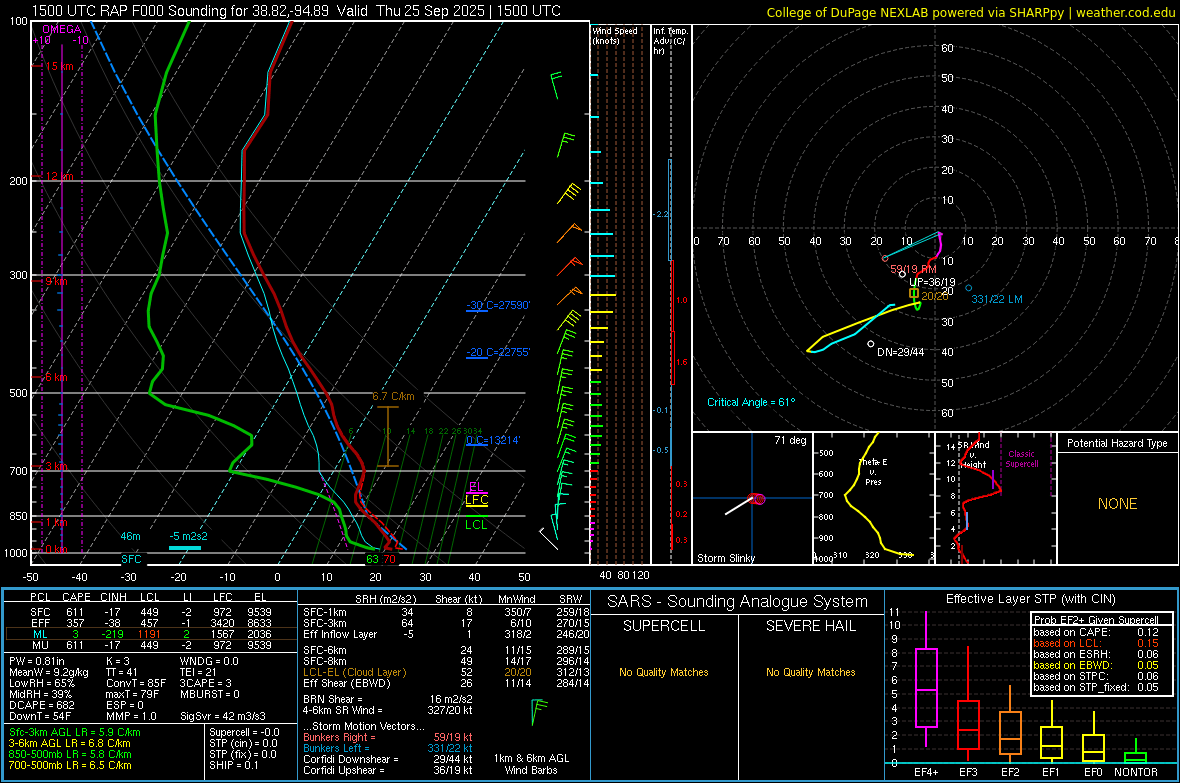Click the UP=36/19 label on hodograph
Image resolution: width=1180 pixels, height=783 pixels.
(x=932, y=282)
